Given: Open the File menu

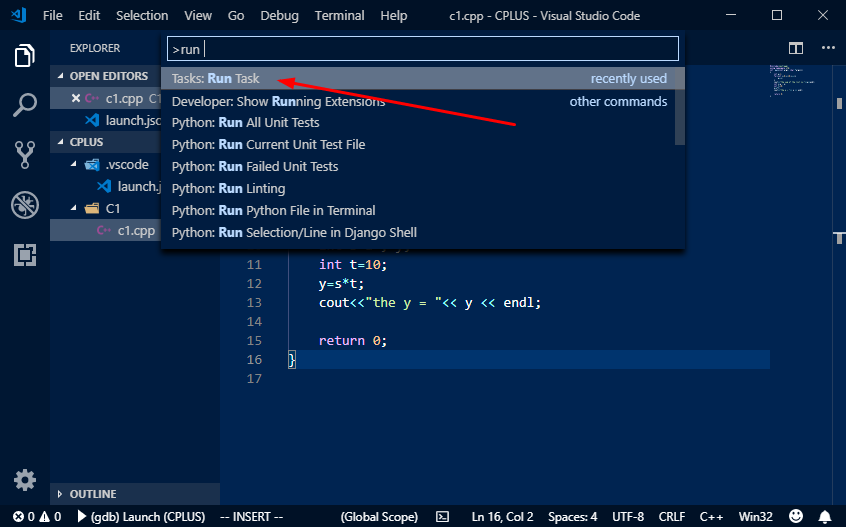Looking at the screenshot, I should 52,16.
